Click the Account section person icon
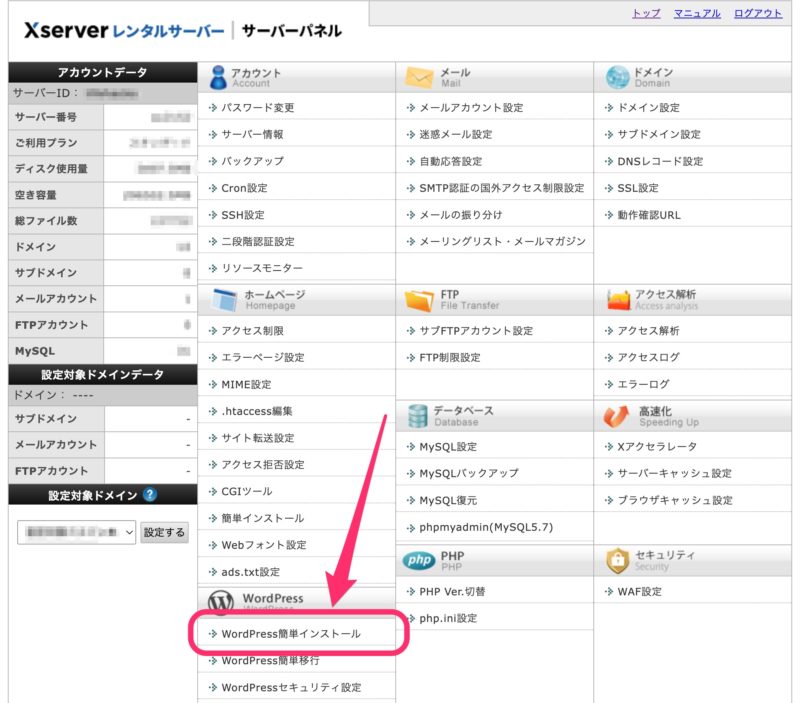Viewport: 800px width, 703px height. click(x=218, y=78)
